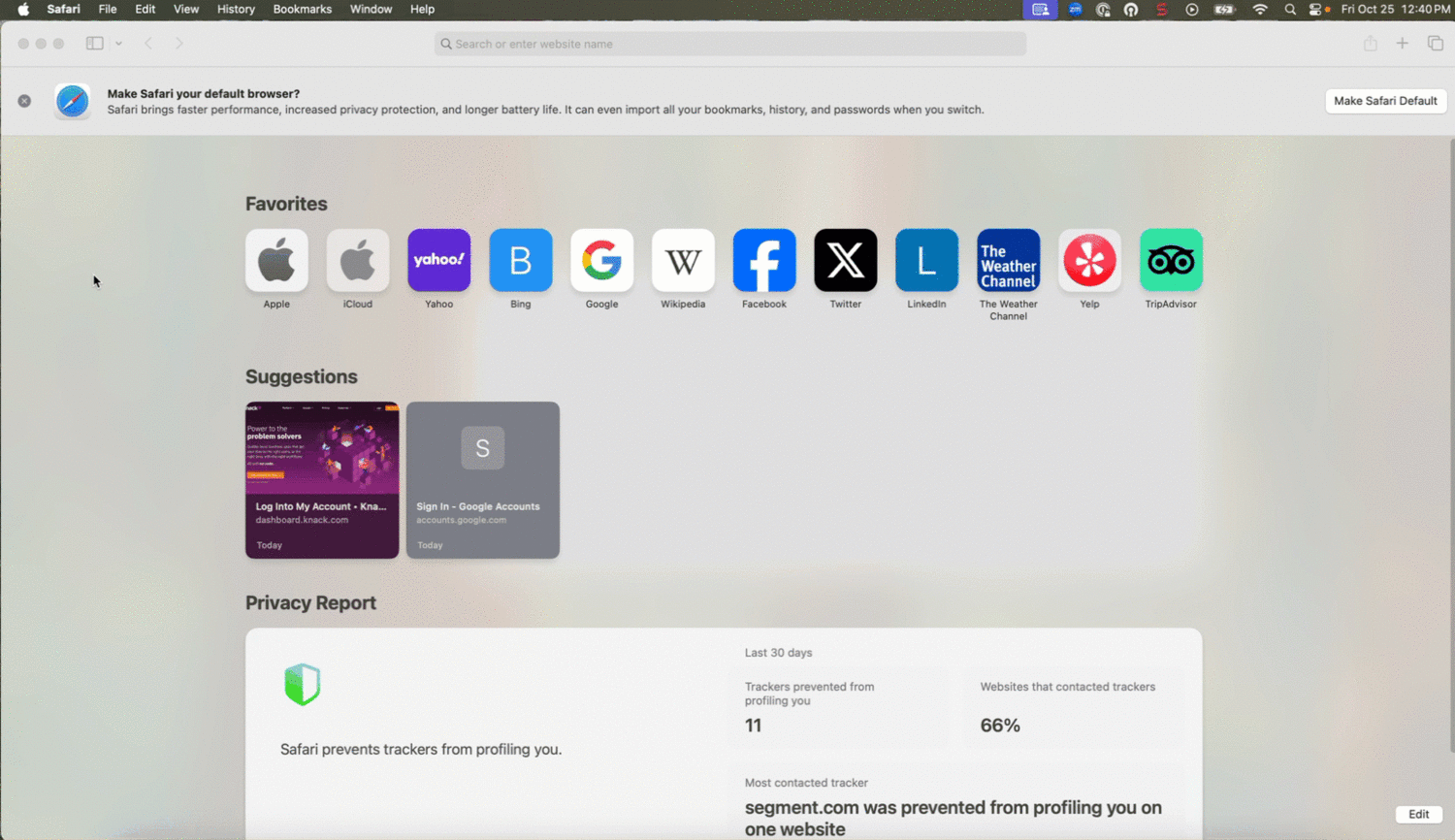Open the Bookmarks menu
Screen dimensions: 1455x840
pyautogui.click(x=302, y=10)
